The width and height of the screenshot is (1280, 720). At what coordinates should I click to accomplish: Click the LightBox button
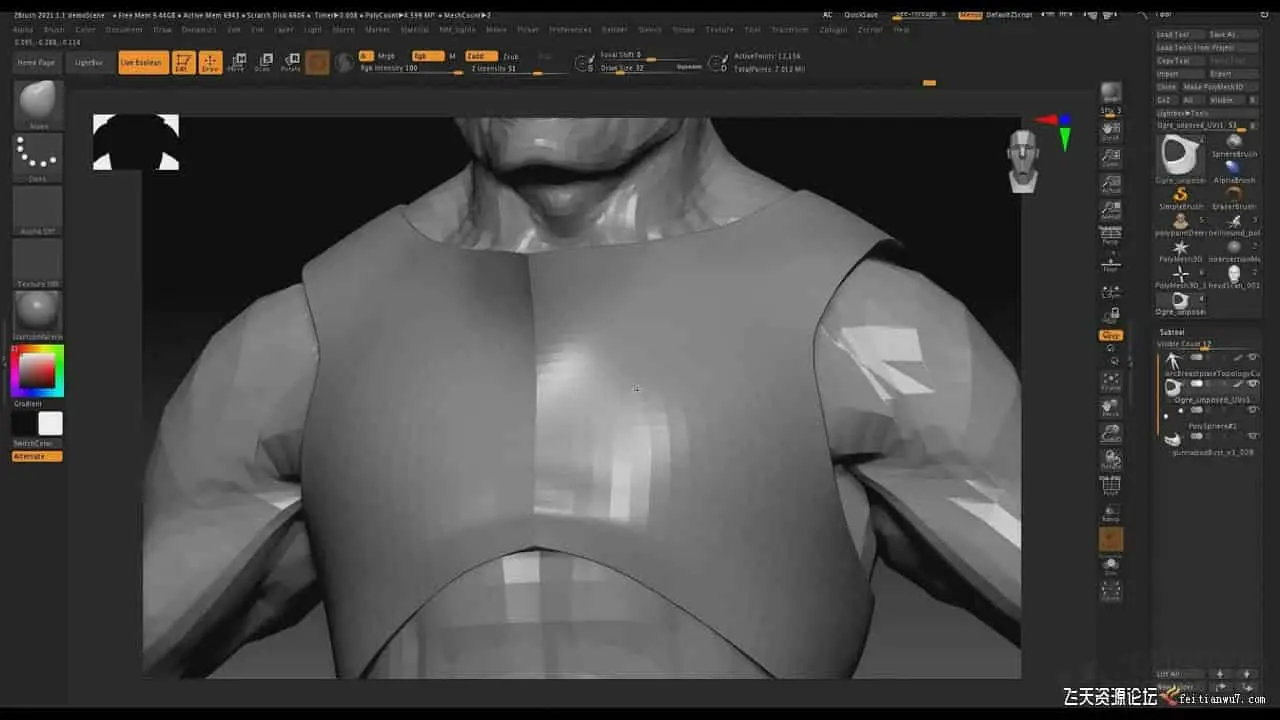click(89, 63)
